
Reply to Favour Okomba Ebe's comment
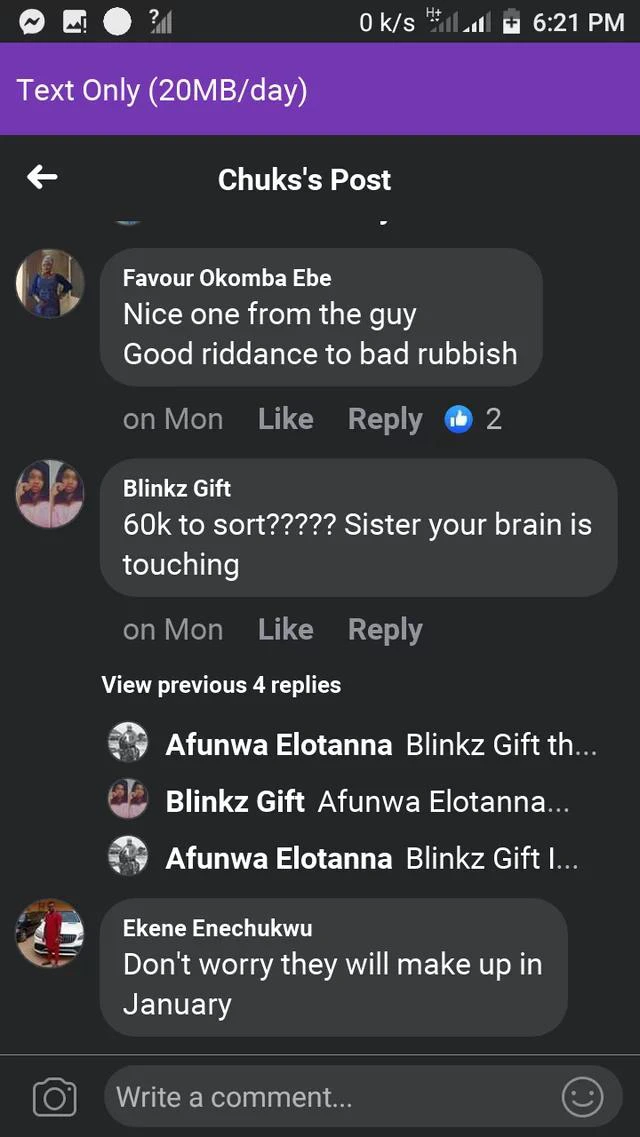pos(385,419)
